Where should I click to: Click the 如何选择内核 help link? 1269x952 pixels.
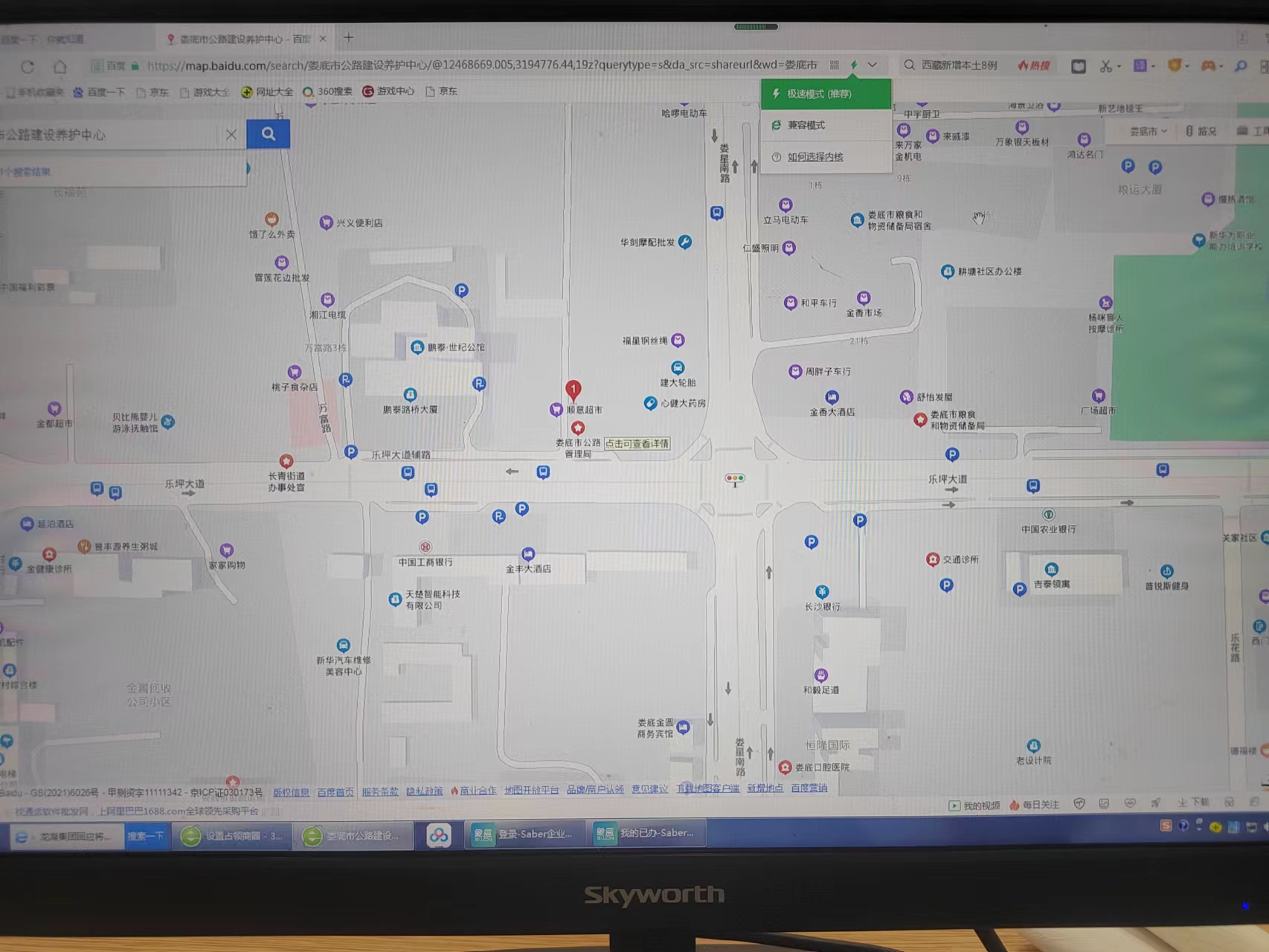[x=815, y=157]
